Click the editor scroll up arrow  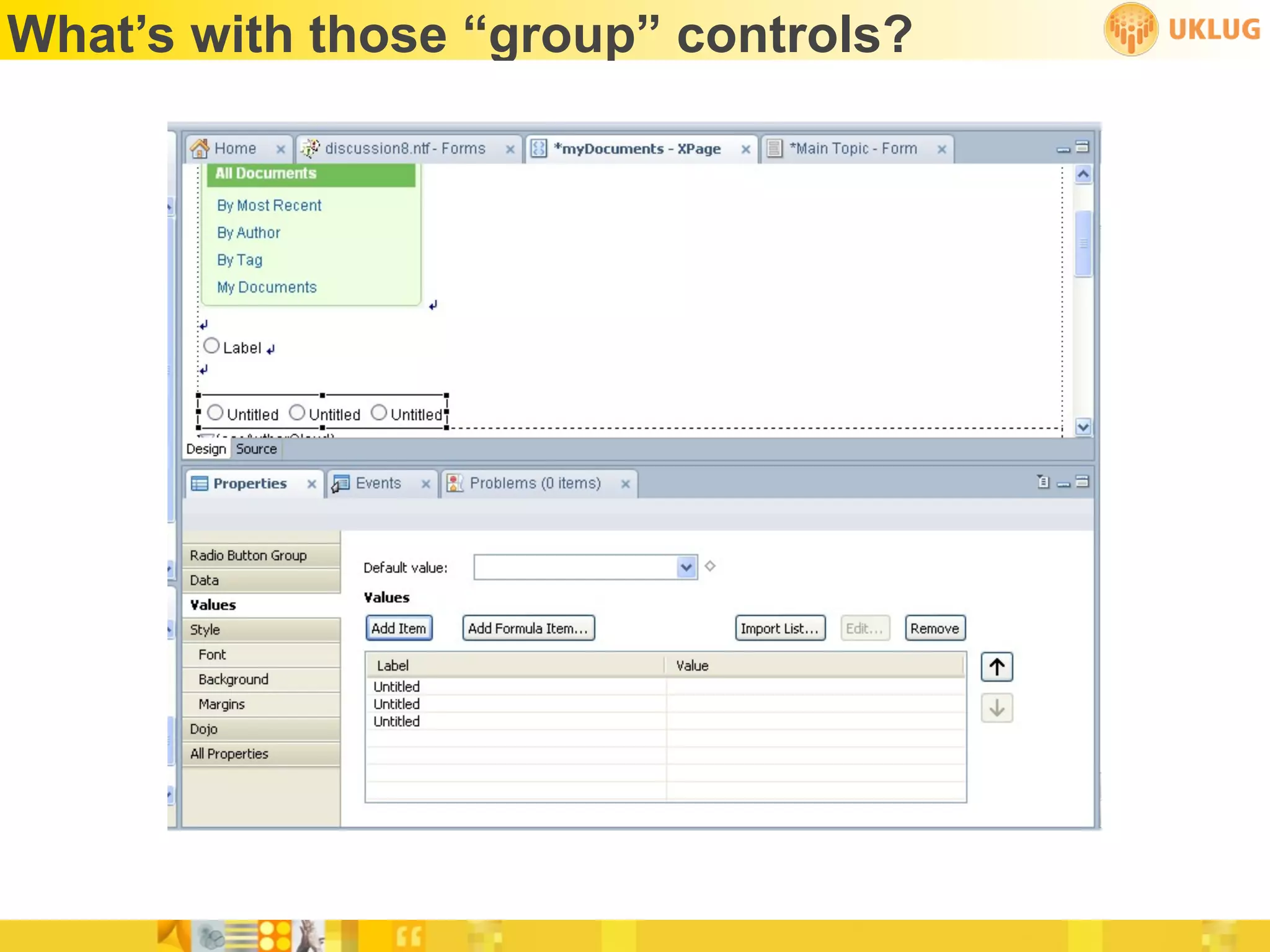[1083, 174]
